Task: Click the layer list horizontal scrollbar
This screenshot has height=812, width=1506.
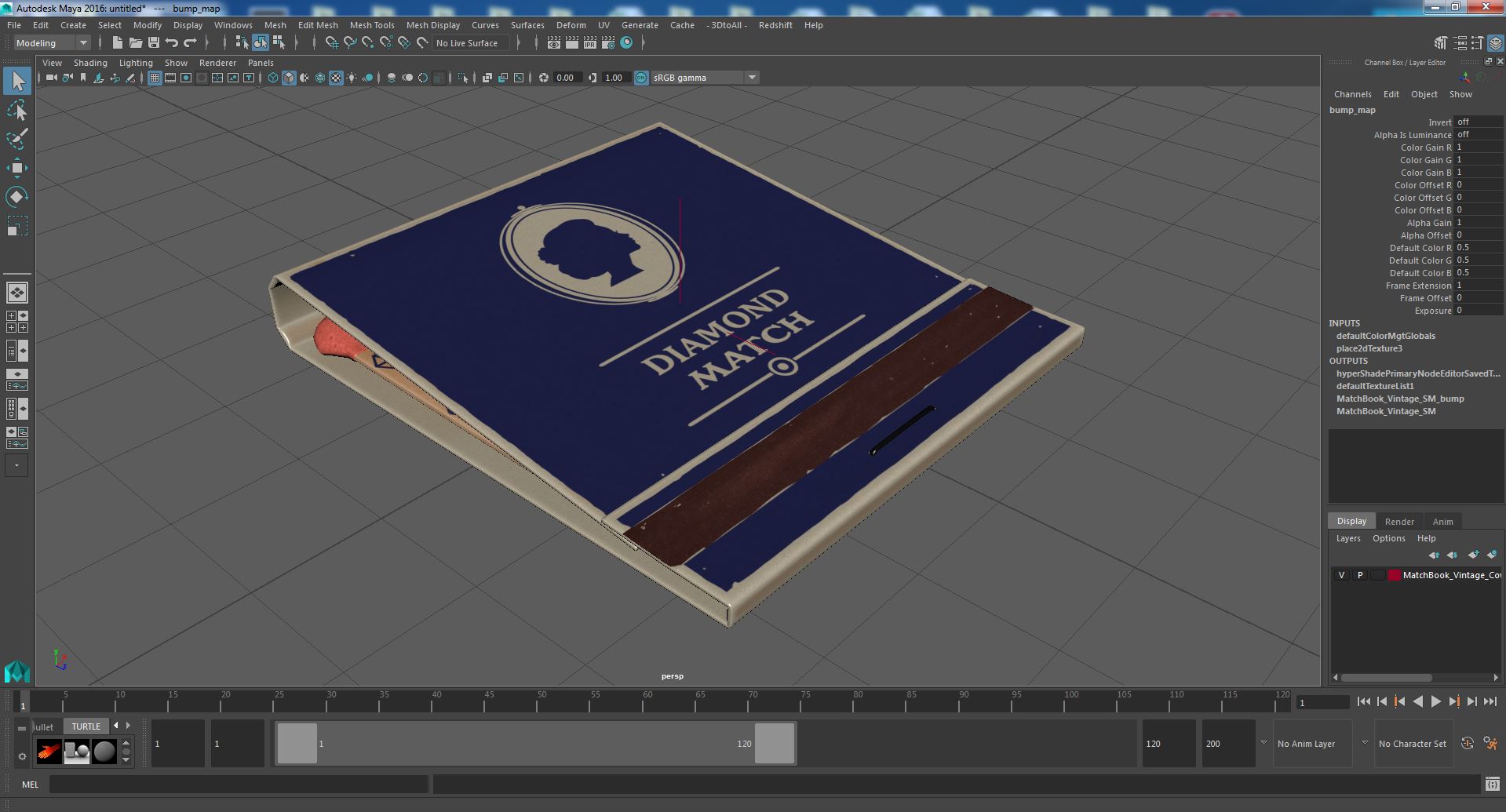Action: click(1386, 678)
